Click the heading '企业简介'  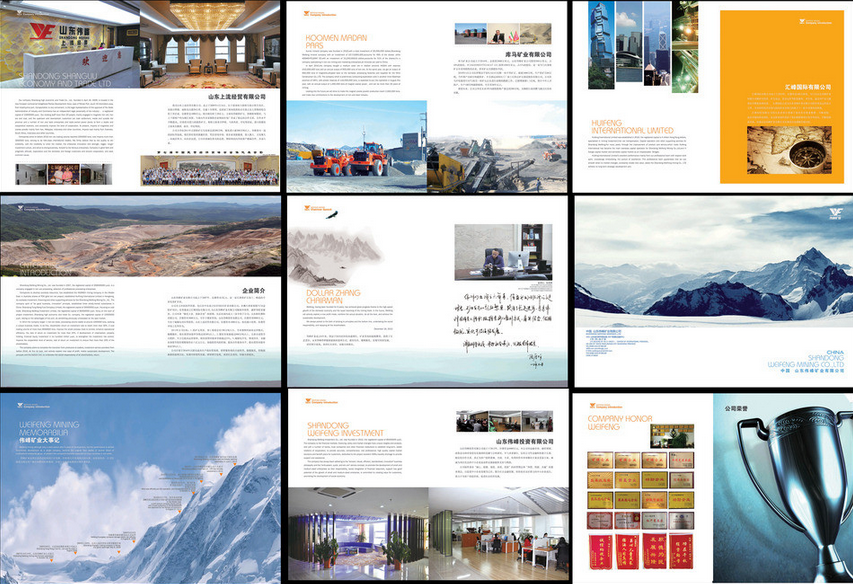pyautogui.click(x=254, y=291)
